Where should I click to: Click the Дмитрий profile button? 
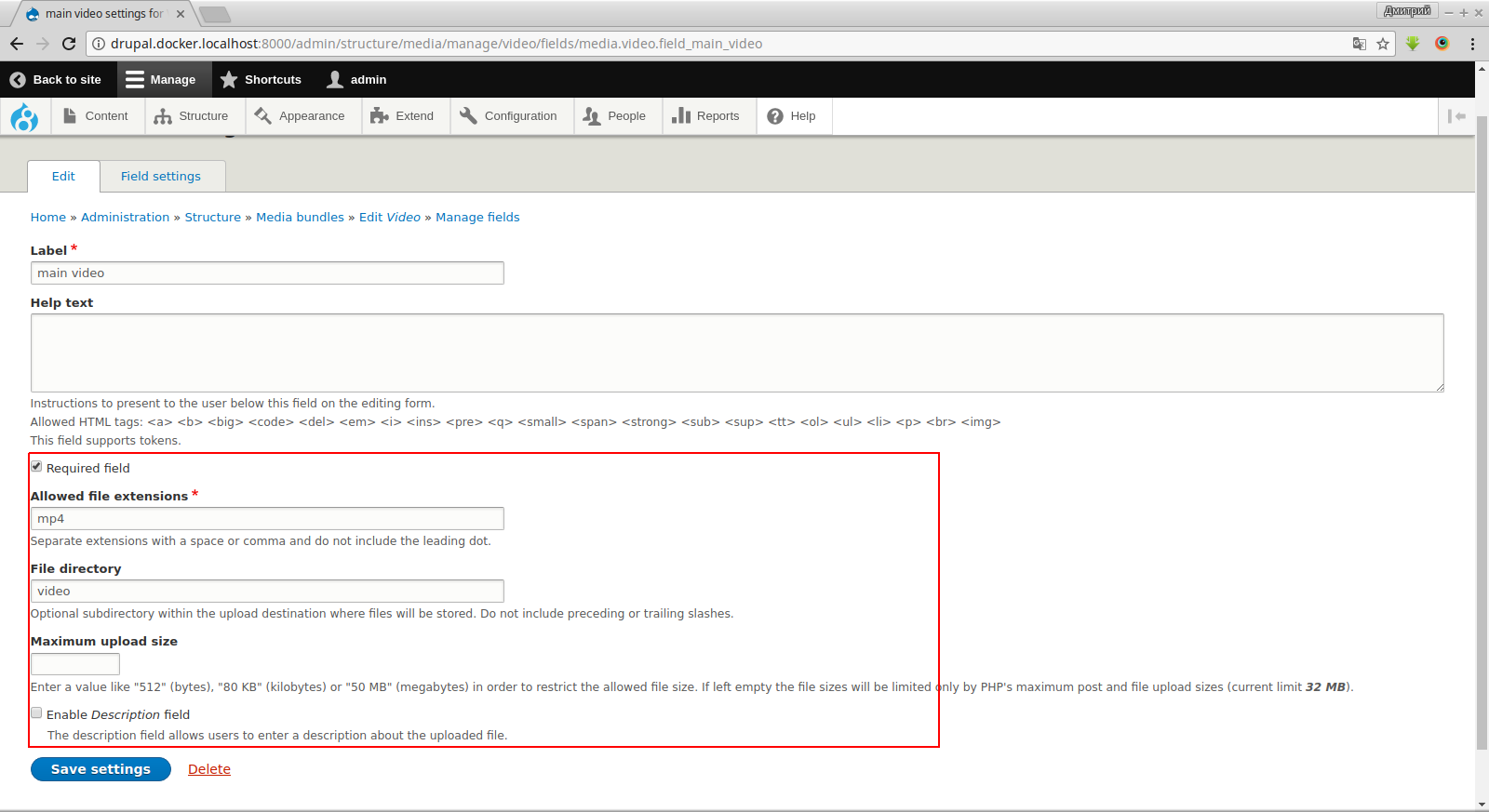coord(1407,10)
